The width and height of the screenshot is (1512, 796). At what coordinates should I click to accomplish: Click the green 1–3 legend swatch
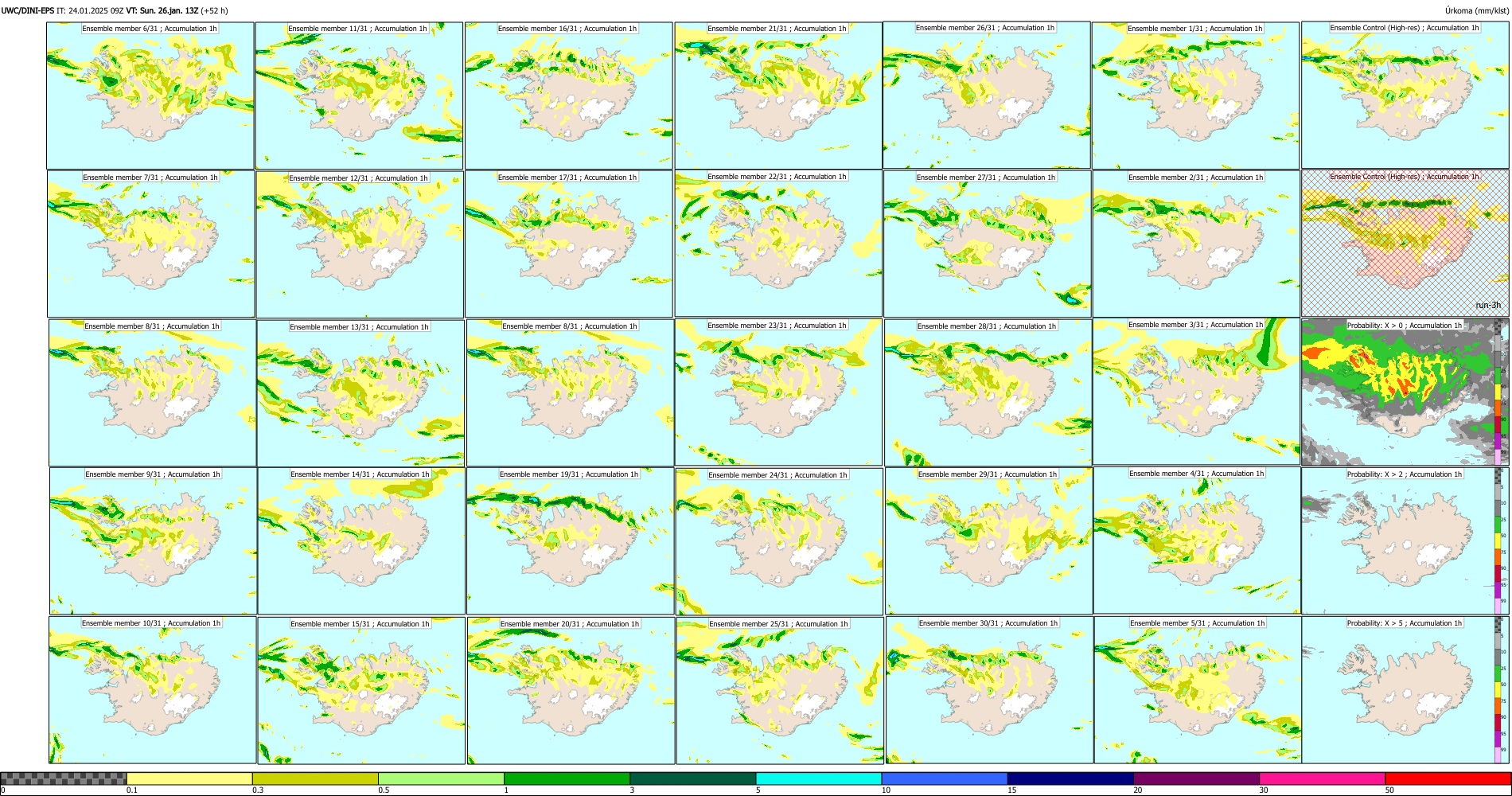pyautogui.click(x=567, y=778)
